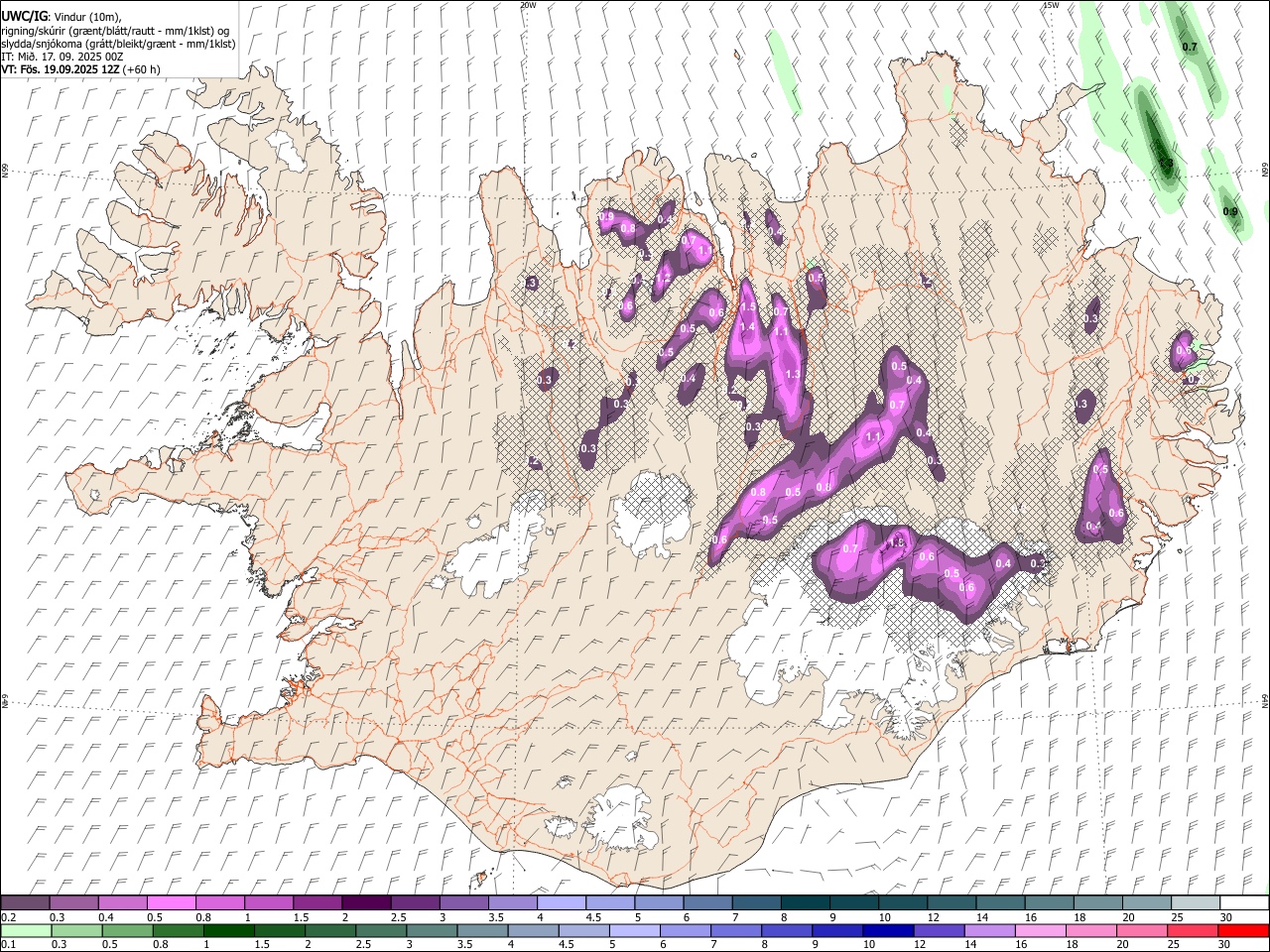Click the '0.7' value in the offshore green band
Image resolution: width=1270 pixels, height=952 pixels.
pos(1191,47)
